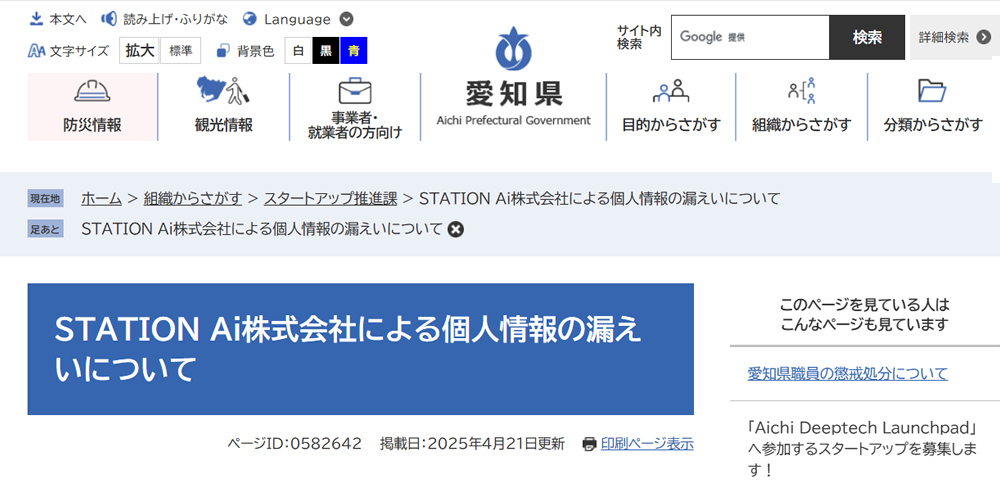The image size is (1000, 485).
Task: Click the 検索 search button
Action: 867,37
